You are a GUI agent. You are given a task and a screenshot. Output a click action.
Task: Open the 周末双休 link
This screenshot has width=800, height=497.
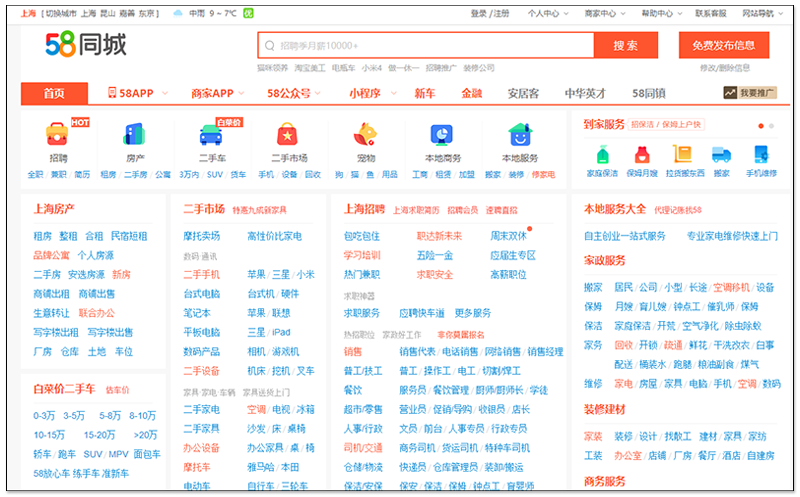tap(508, 236)
